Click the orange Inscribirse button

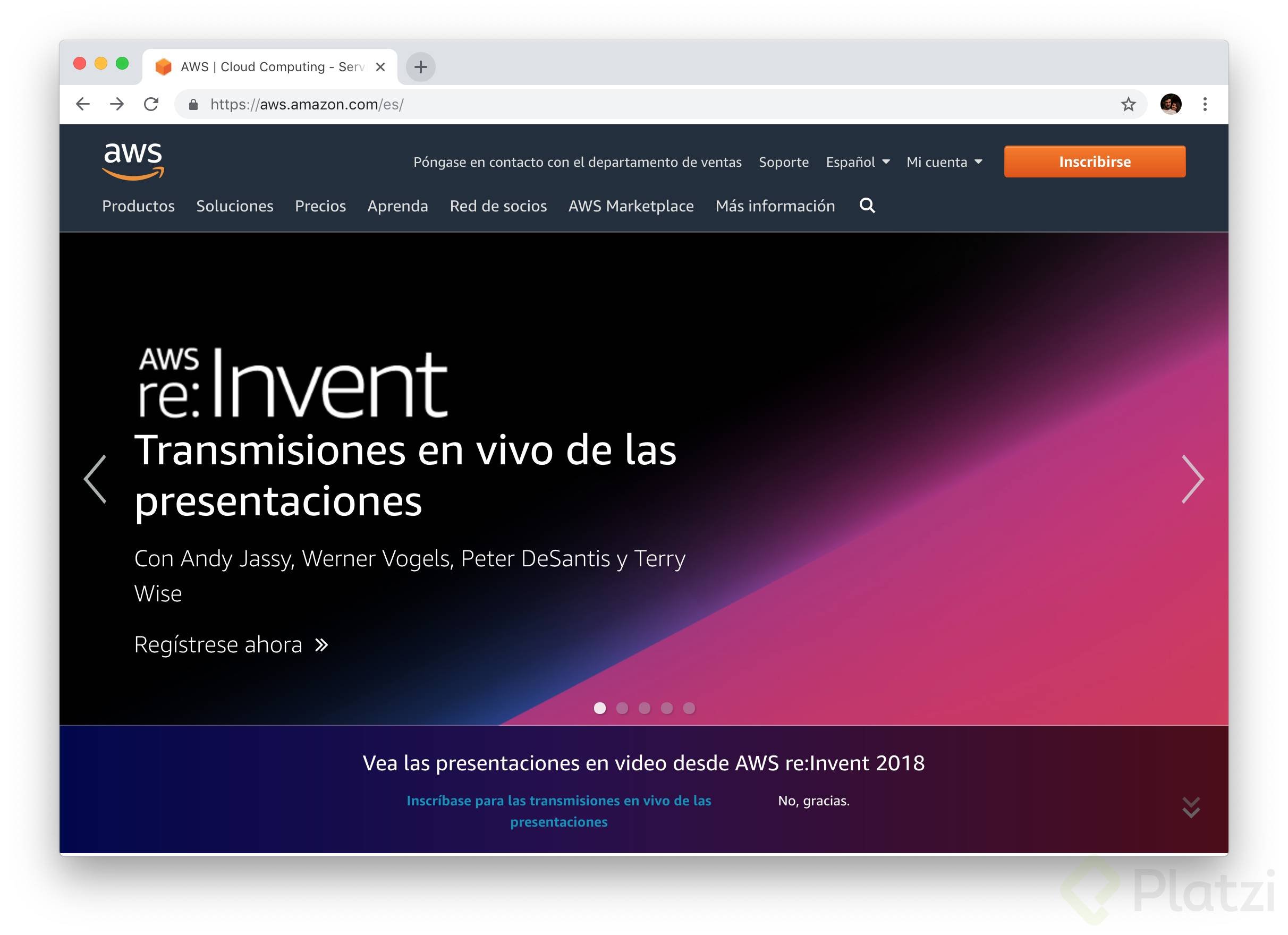pyautogui.click(x=1095, y=162)
